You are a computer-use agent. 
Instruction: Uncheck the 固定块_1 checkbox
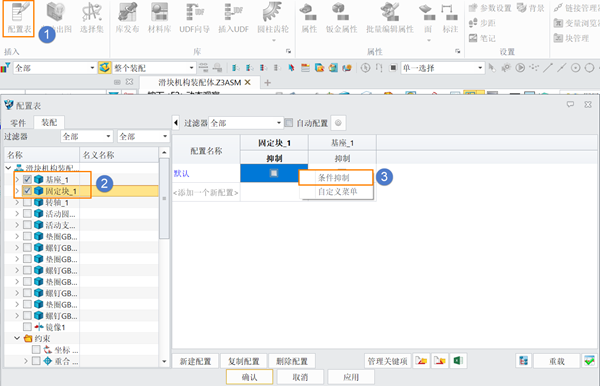[x=27, y=191]
